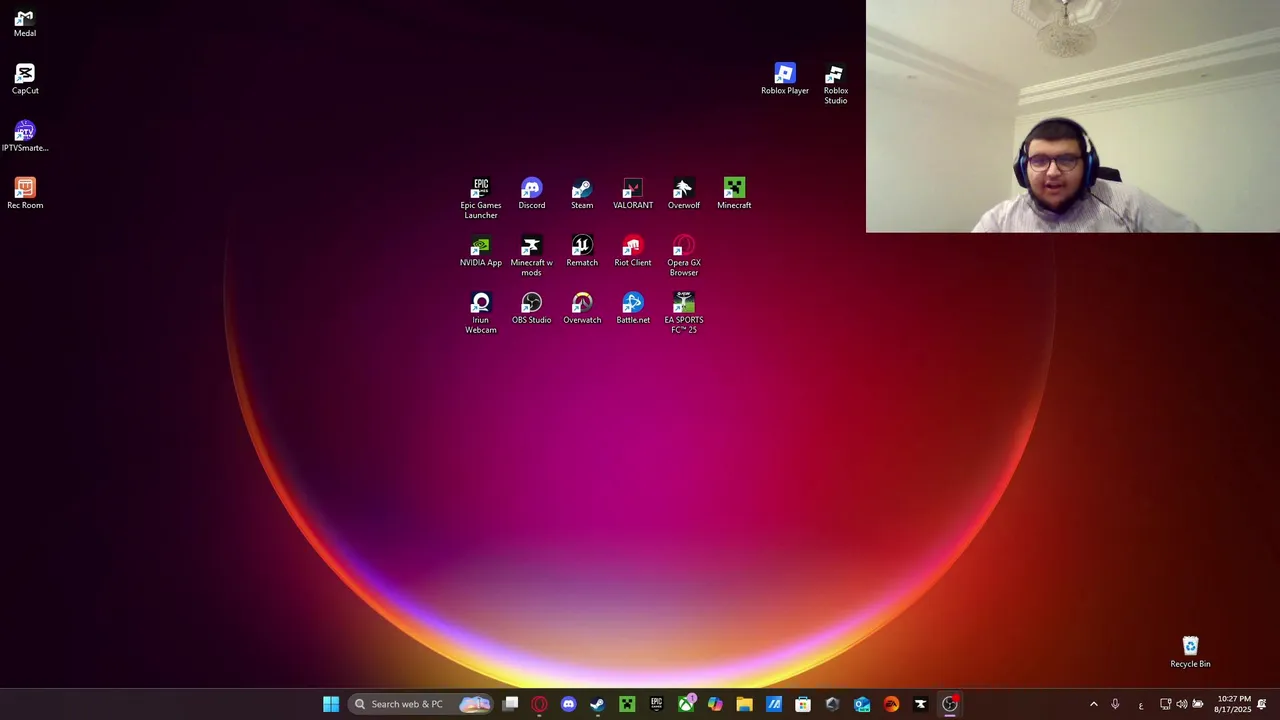Image resolution: width=1280 pixels, height=720 pixels.
Task: Open the taskbar icon left of OBS Studio
Action: 921,704
